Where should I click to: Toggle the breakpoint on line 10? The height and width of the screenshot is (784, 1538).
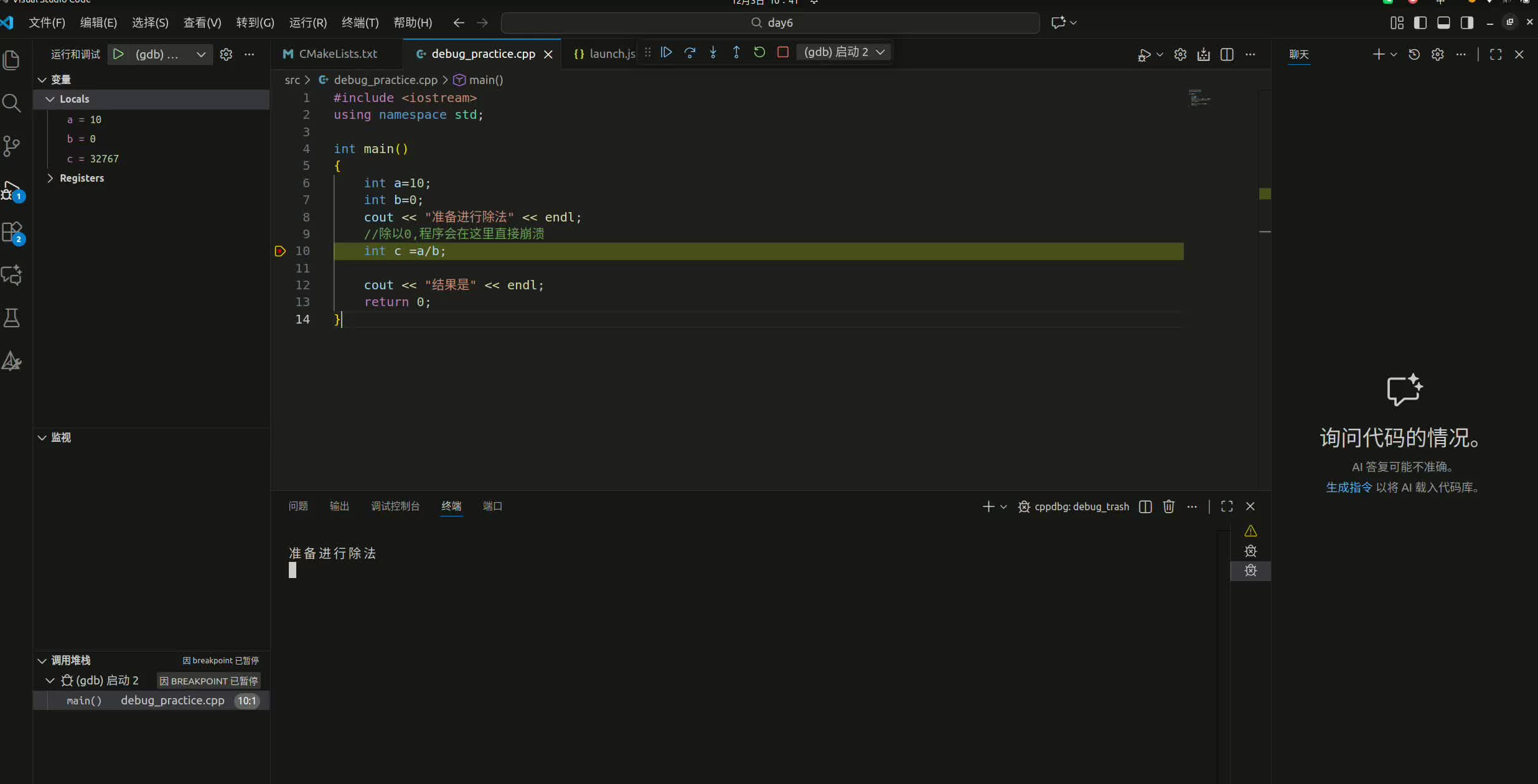click(x=280, y=251)
